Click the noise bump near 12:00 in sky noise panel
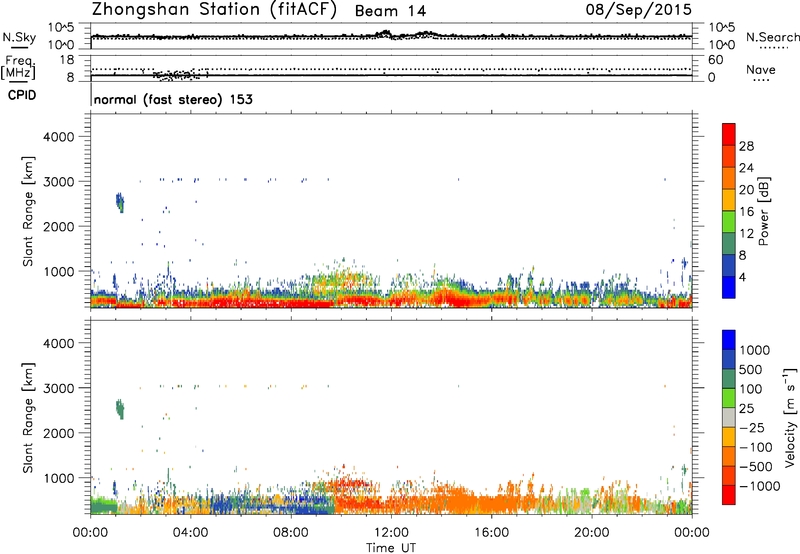The image size is (800, 554). click(x=384, y=34)
